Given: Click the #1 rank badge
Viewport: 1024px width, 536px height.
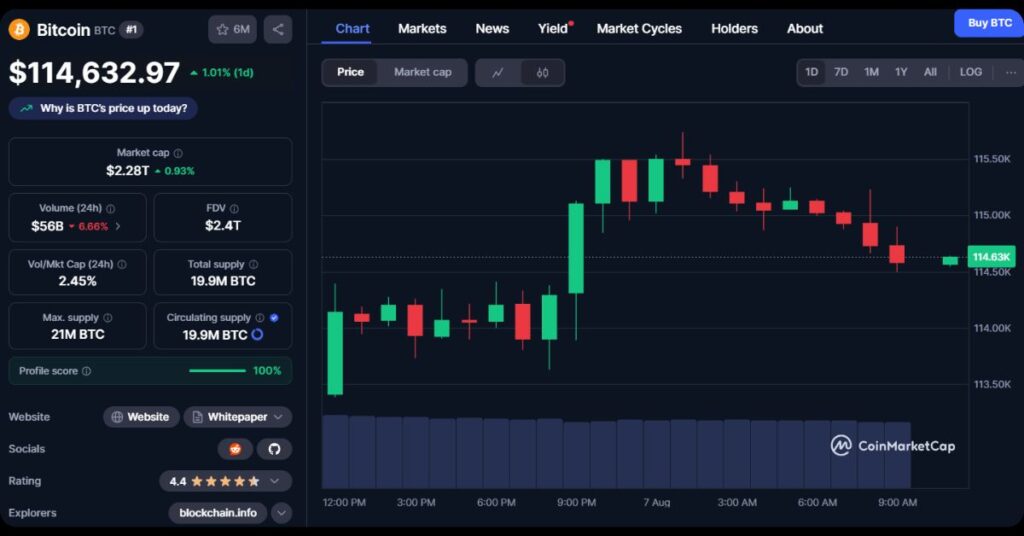Looking at the screenshot, I should (x=131, y=29).
